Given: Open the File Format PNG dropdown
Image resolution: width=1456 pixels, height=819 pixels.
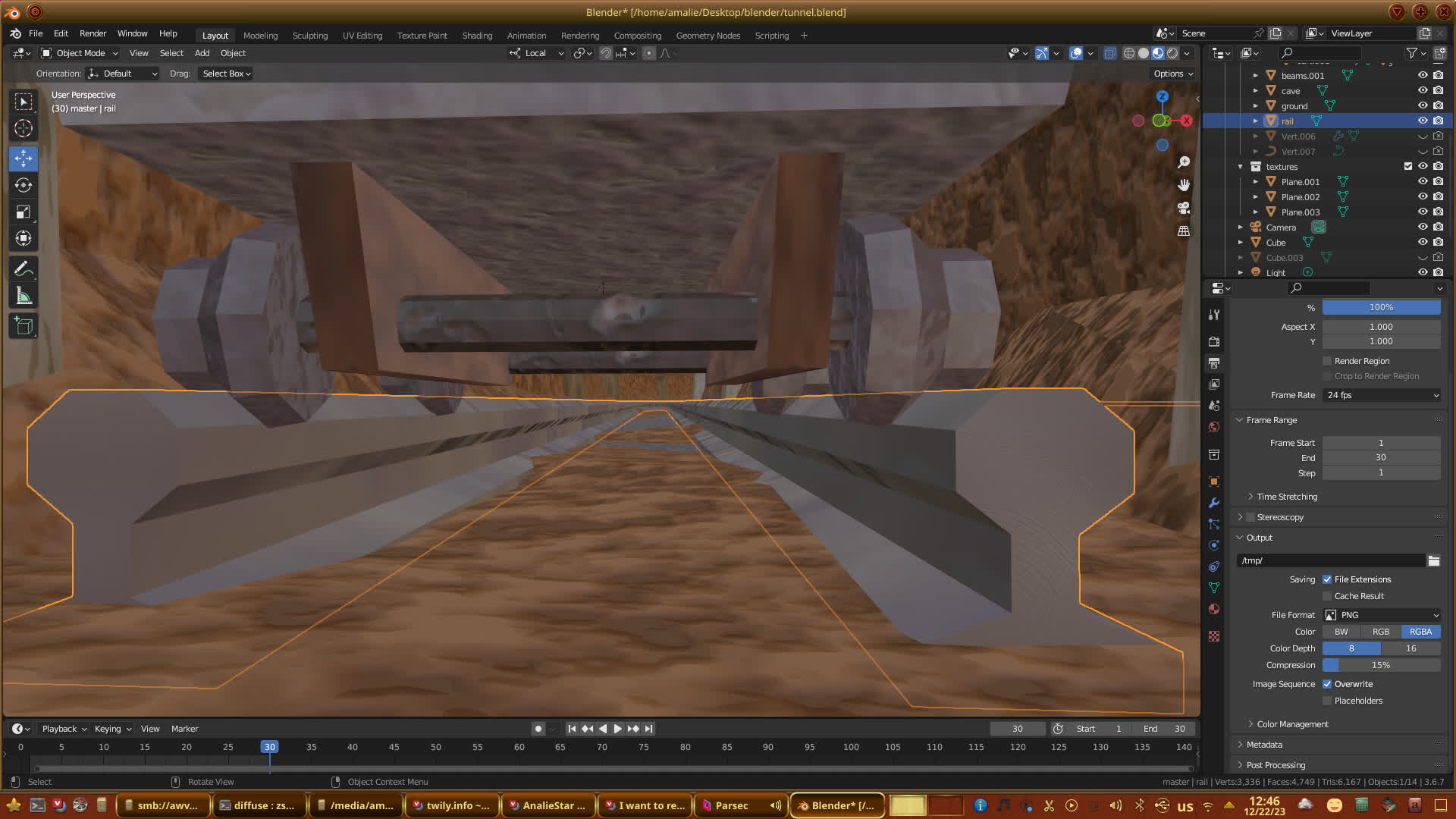Looking at the screenshot, I should point(1382,615).
